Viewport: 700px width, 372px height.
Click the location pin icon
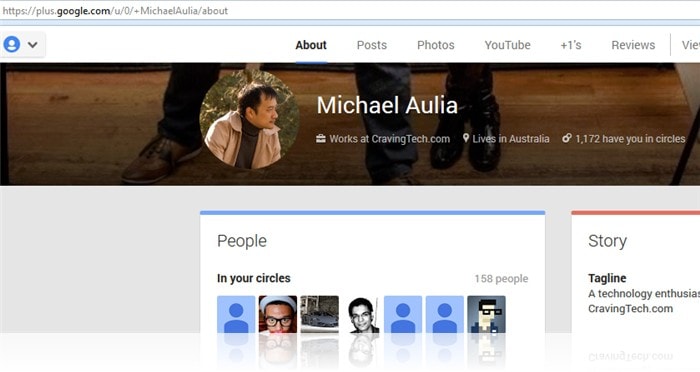coord(466,138)
